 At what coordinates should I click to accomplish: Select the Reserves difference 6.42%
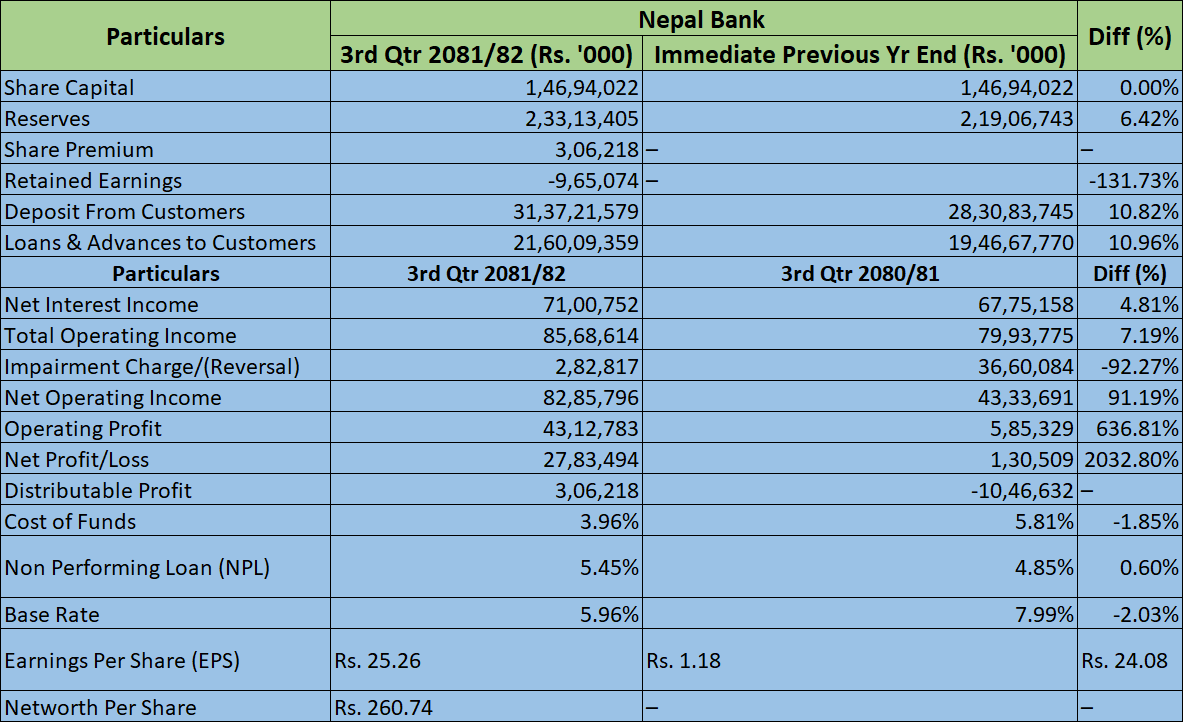click(1149, 119)
